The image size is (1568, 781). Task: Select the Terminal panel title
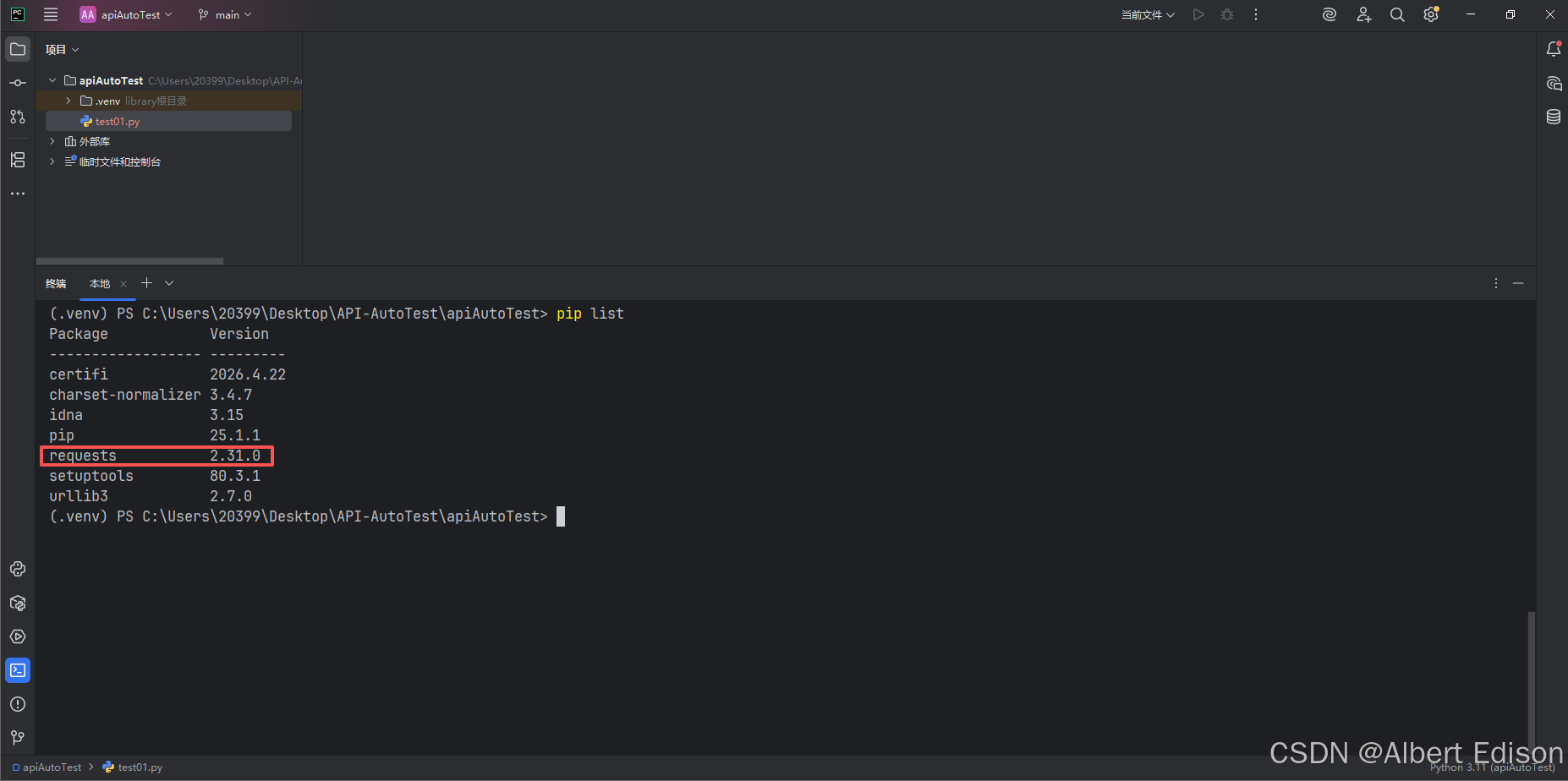(56, 283)
